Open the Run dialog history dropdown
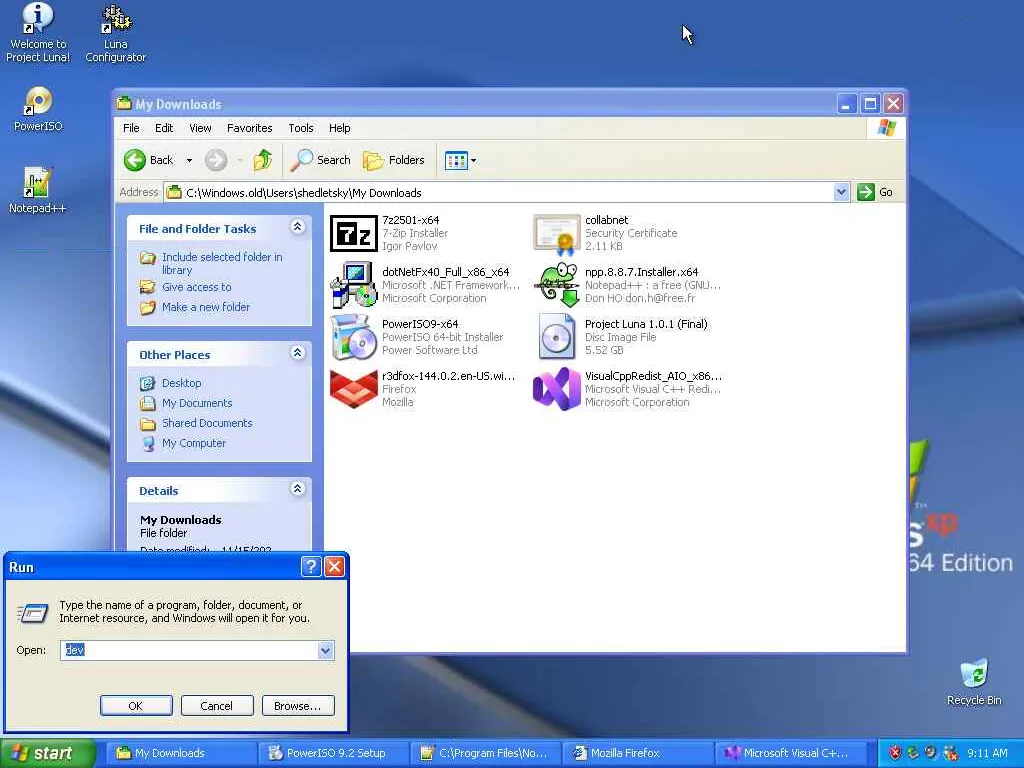Viewport: 1024px width, 768px height. coord(325,650)
